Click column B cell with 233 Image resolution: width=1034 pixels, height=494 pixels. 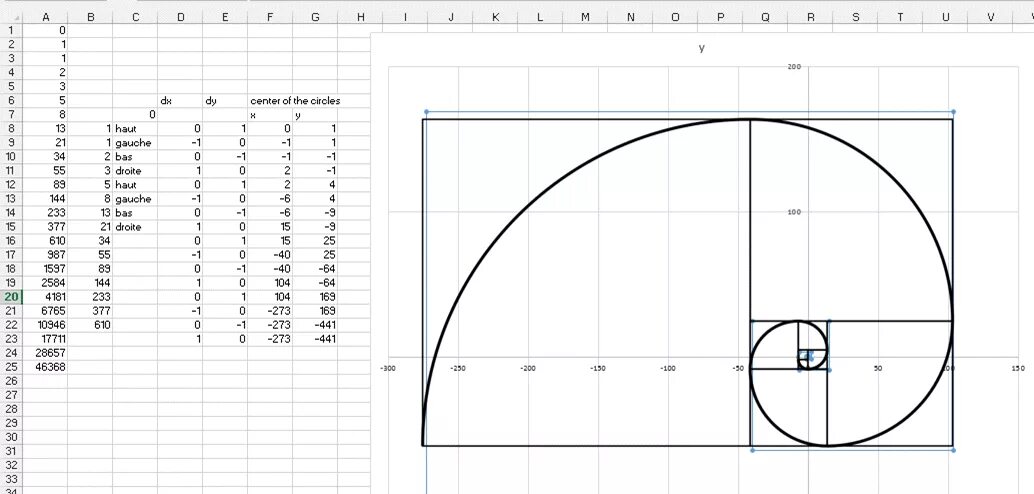90,297
